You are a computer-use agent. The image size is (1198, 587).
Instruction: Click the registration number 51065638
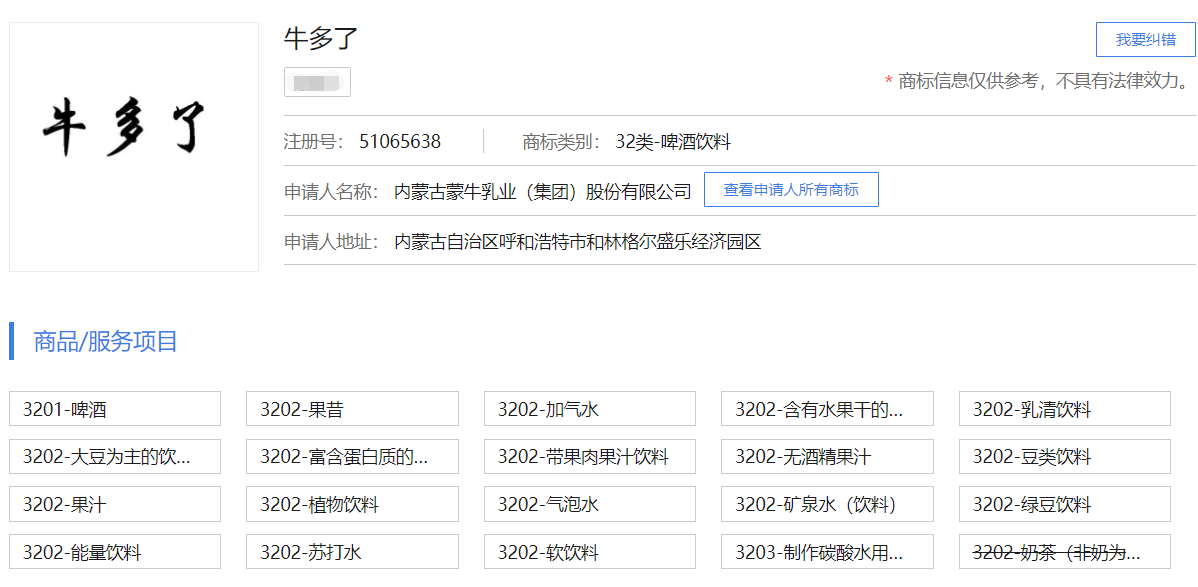(400, 141)
